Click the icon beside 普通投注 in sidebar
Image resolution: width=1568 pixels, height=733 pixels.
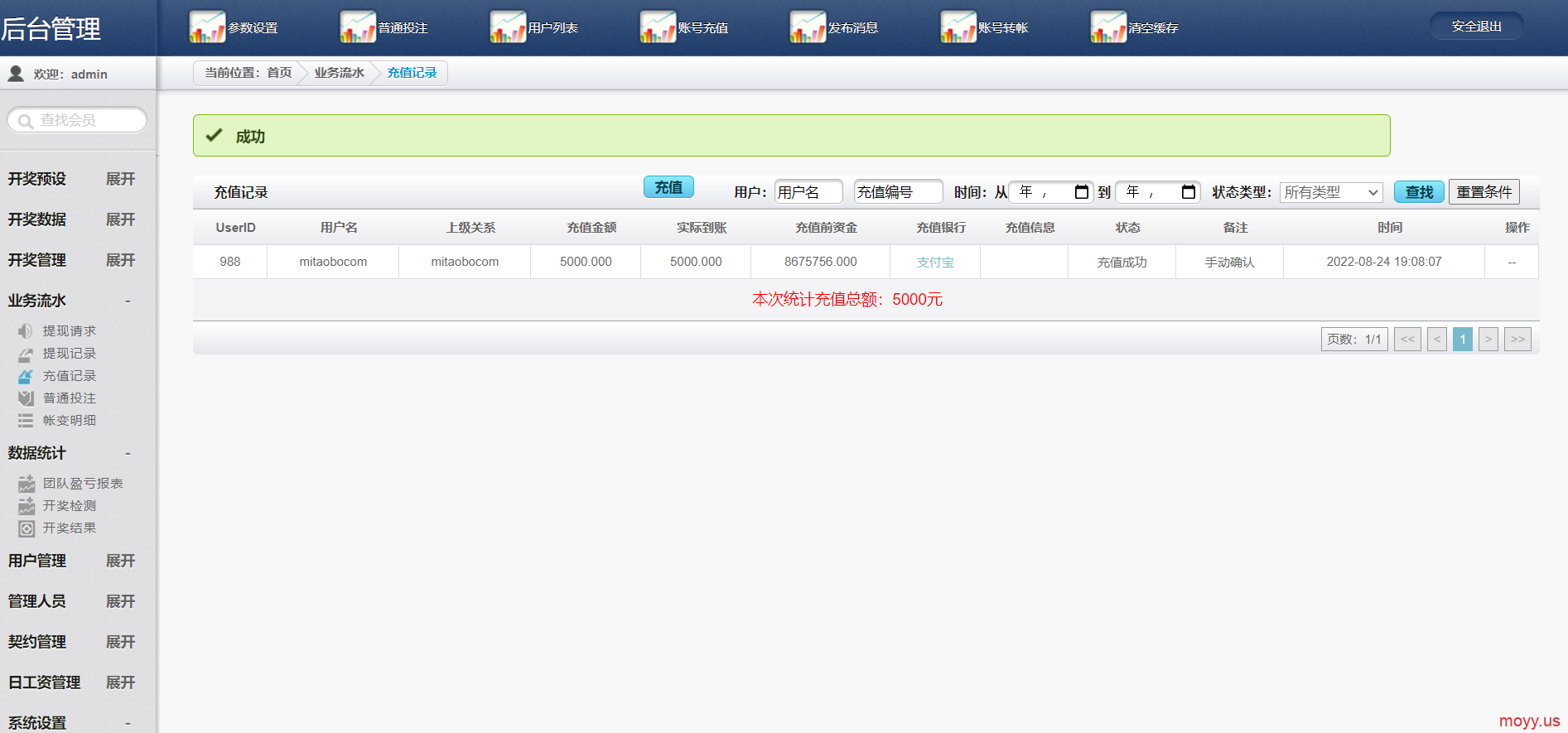pyautogui.click(x=26, y=398)
